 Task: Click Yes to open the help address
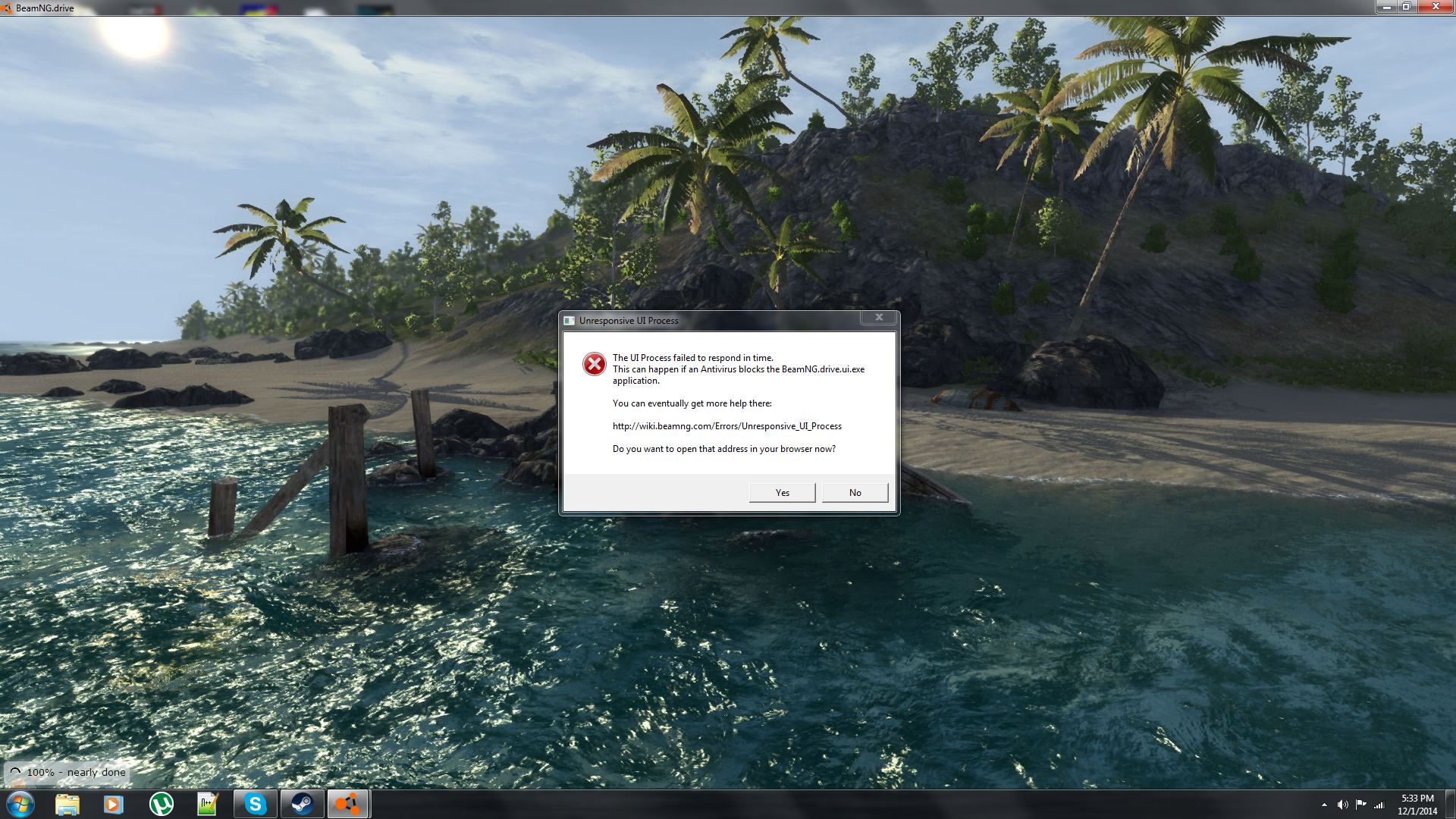(782, 493)
